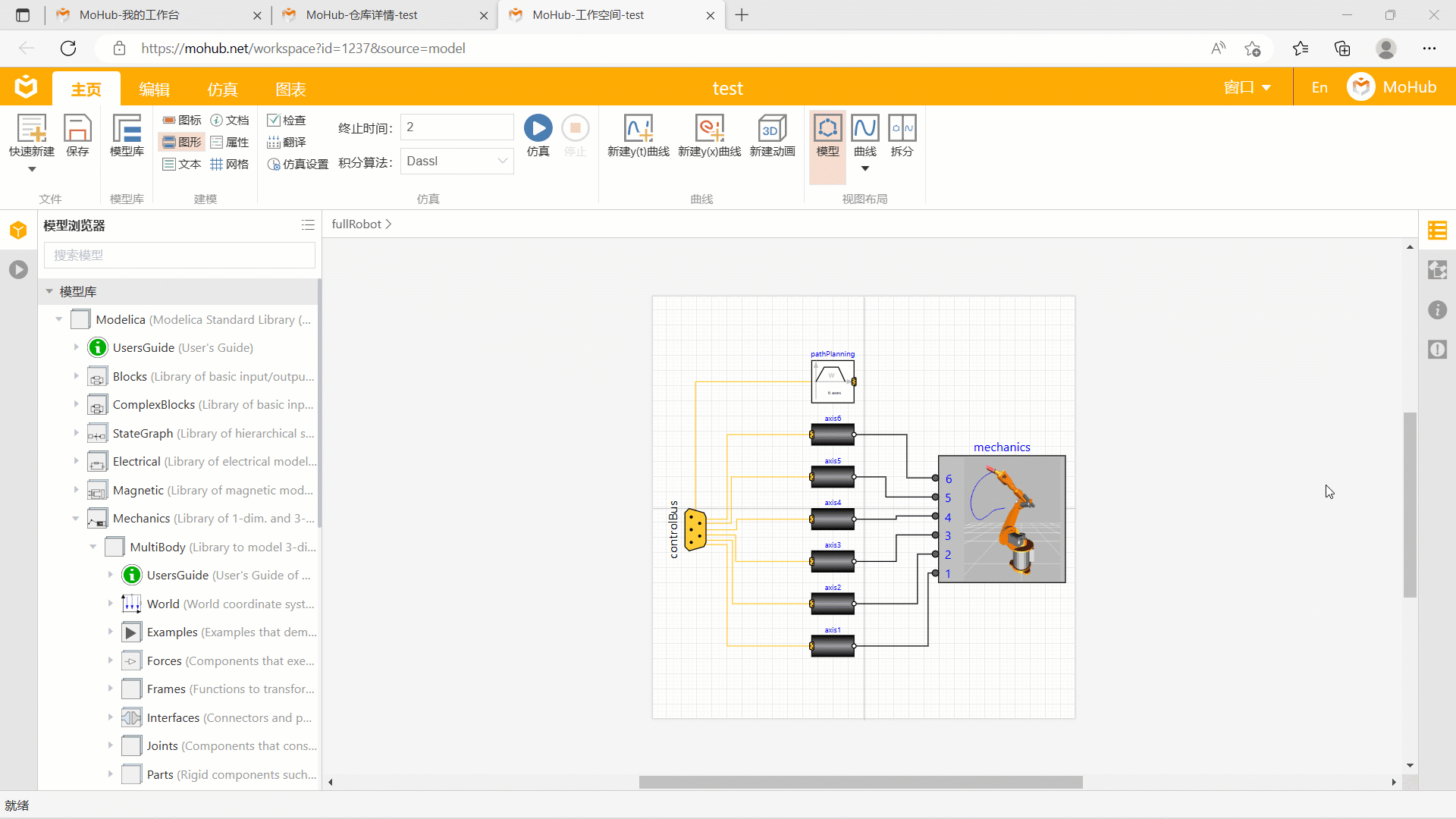Toggle the Grid (网格) display option
The image size is (1456, 819).
pyautogui.click(x=229, y=164)
